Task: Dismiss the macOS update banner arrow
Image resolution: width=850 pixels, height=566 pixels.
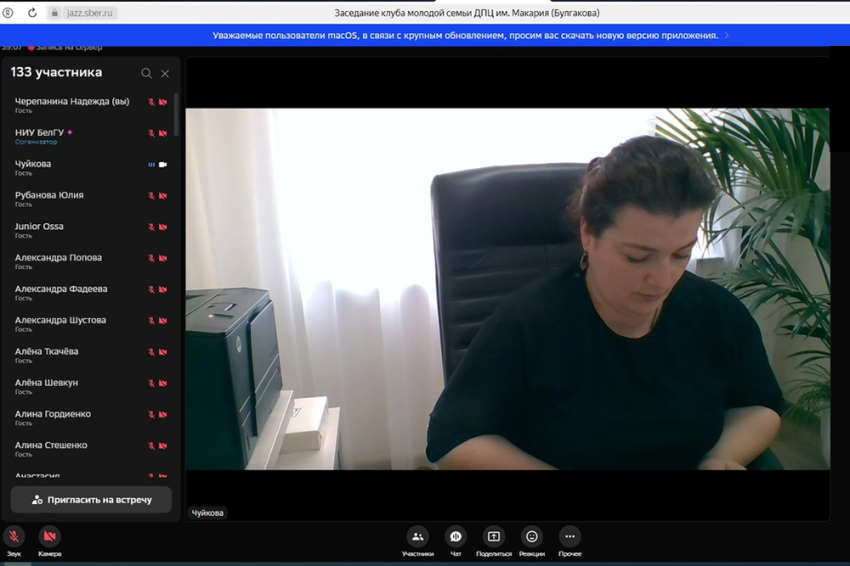Action: [727, 35]
